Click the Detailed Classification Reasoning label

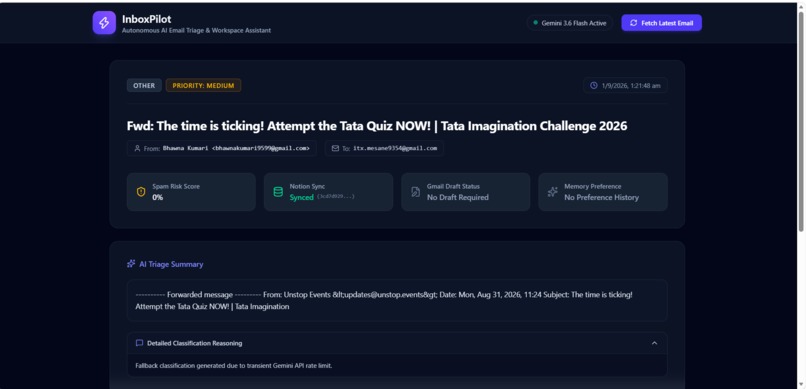click(194, 343)
